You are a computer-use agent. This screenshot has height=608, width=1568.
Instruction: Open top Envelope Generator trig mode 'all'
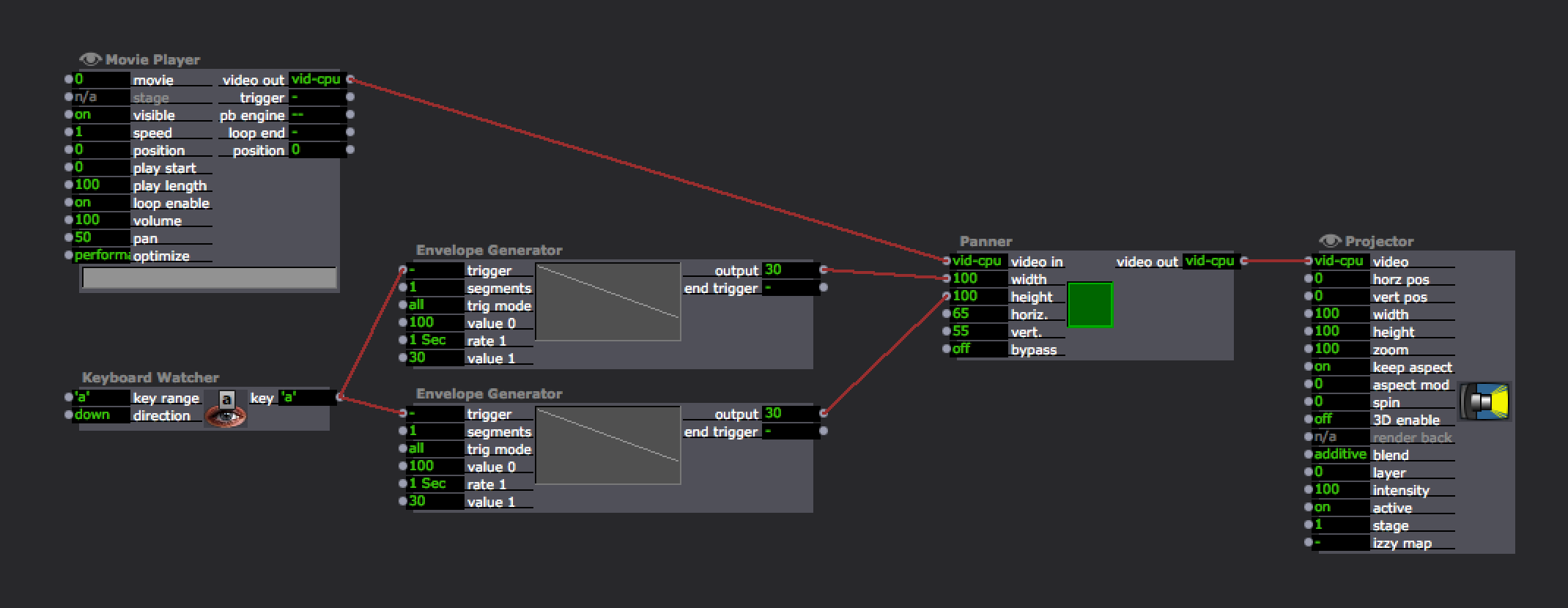(x=436, y=305)
